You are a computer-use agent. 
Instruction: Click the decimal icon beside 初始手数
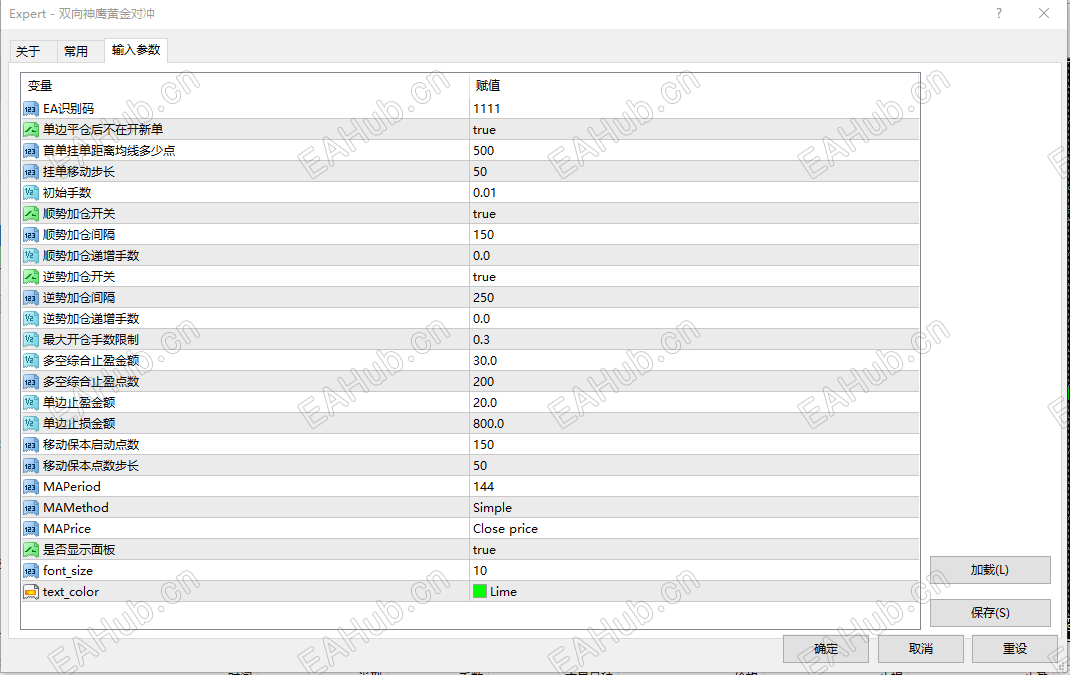[x=30, y=192]
